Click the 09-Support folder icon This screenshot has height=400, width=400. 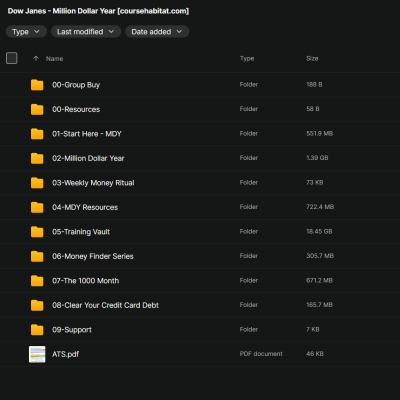[37, 330]
